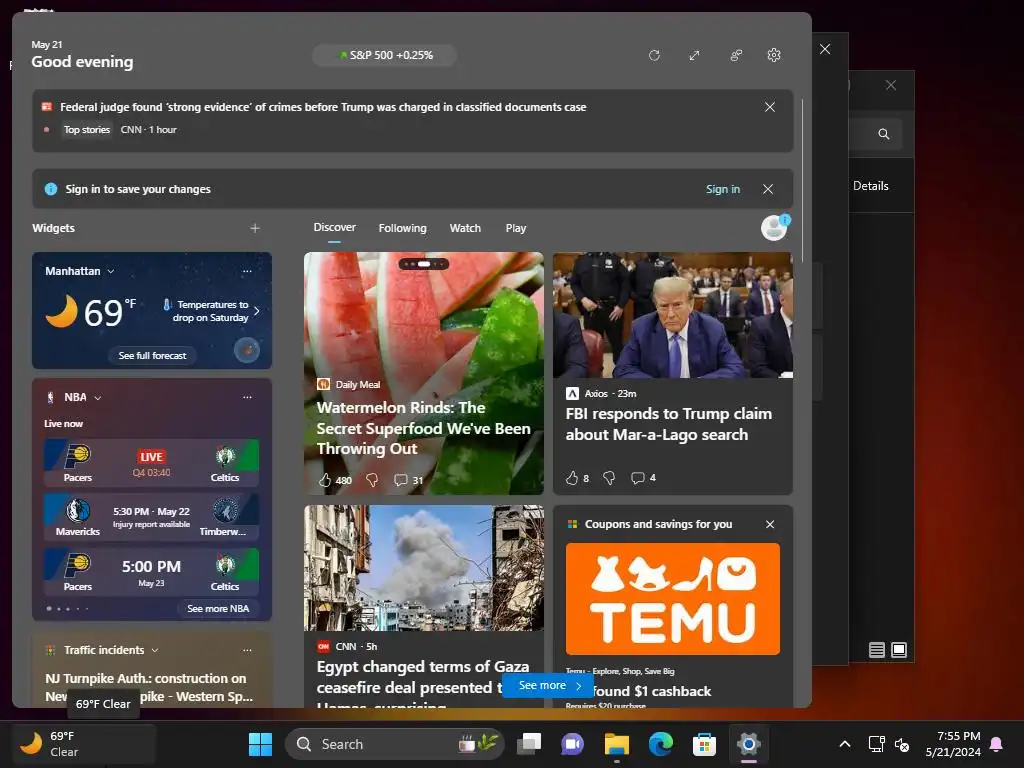Open comments on FBI responds article
Image resolution: width=1024 pixels, height=768 pixels.
[x=643, y=478]
